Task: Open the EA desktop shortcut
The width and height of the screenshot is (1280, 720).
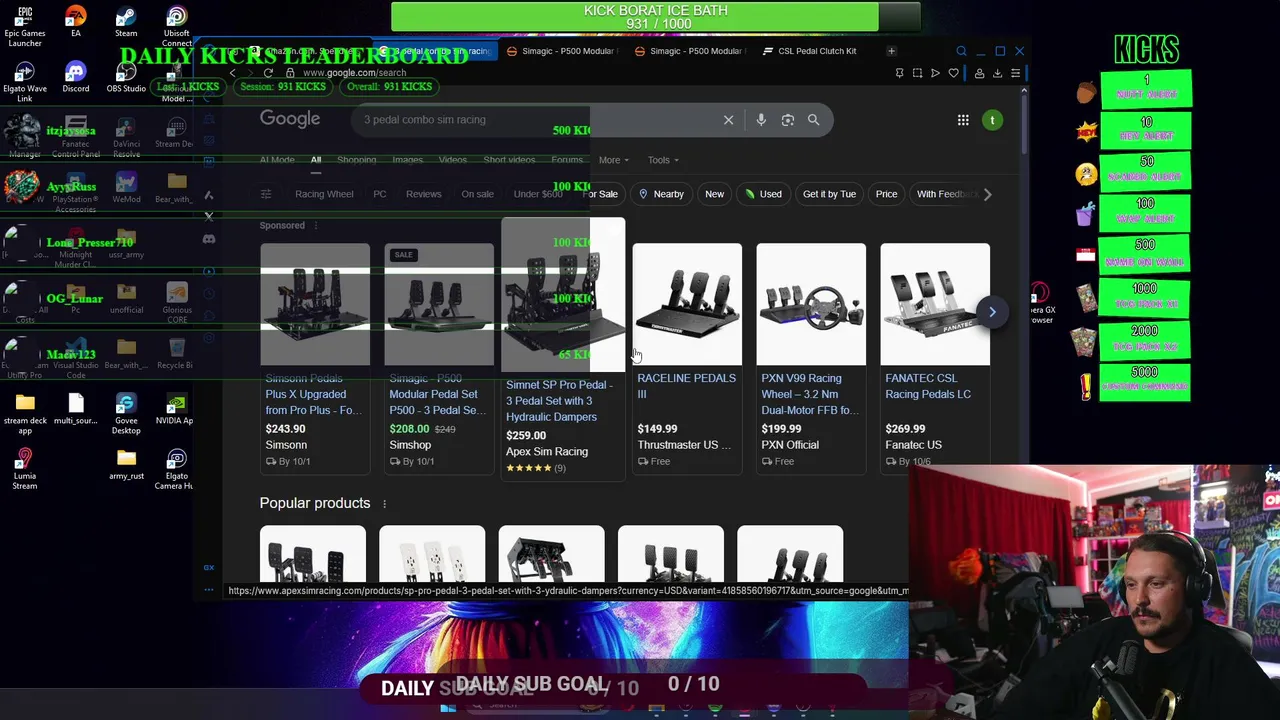Action: (x=75, y=22)
